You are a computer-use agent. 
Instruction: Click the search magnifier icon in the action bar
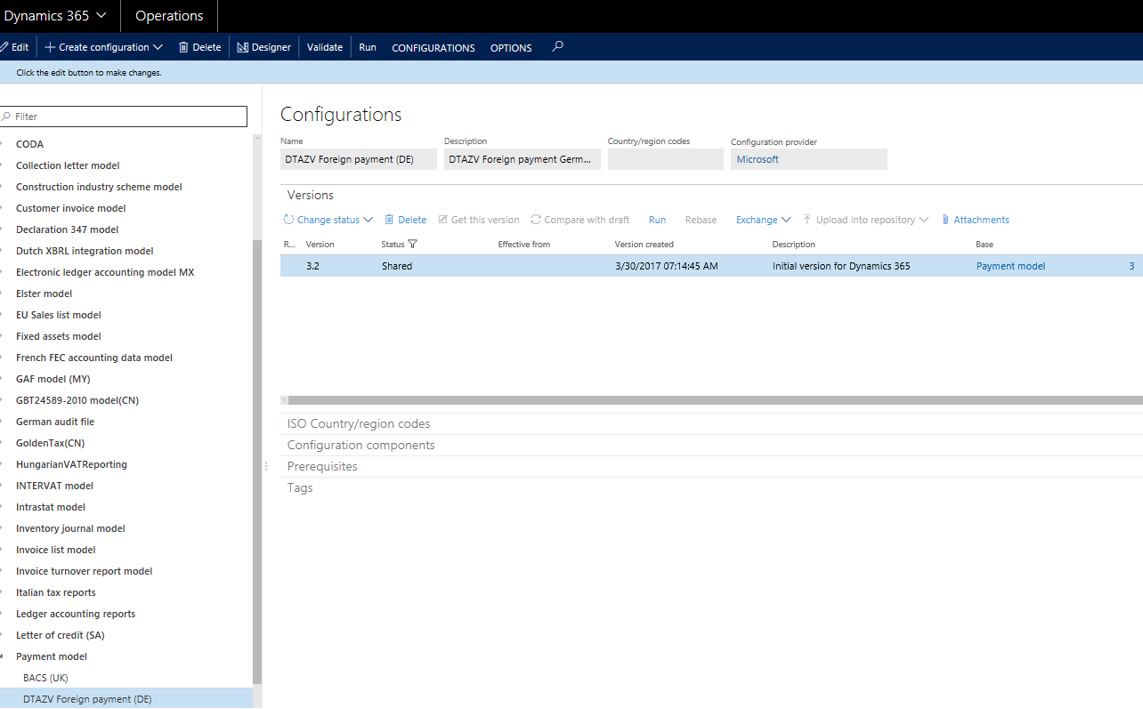[x=558, y=46]
